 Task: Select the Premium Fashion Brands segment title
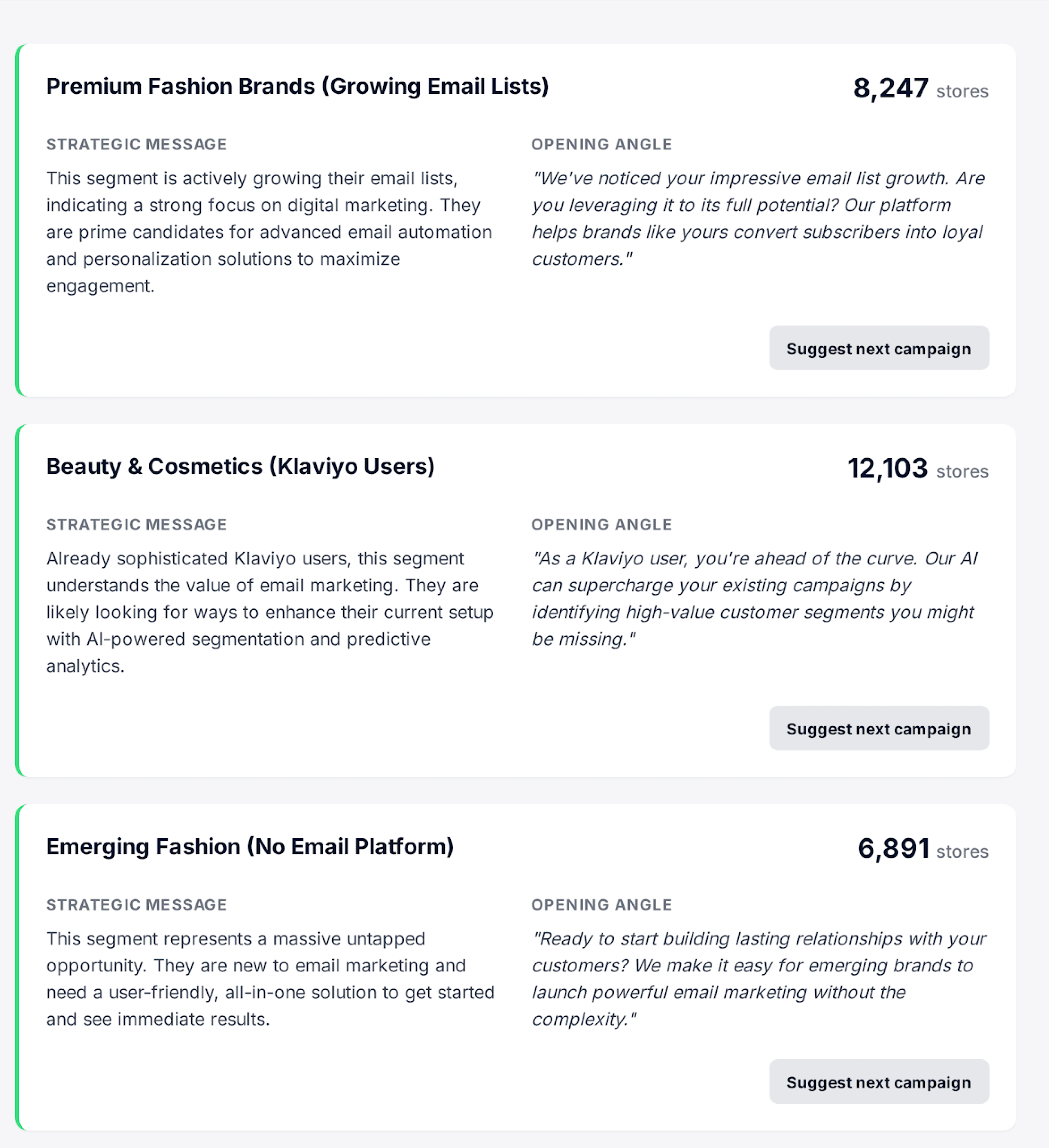tap(297, 87)
